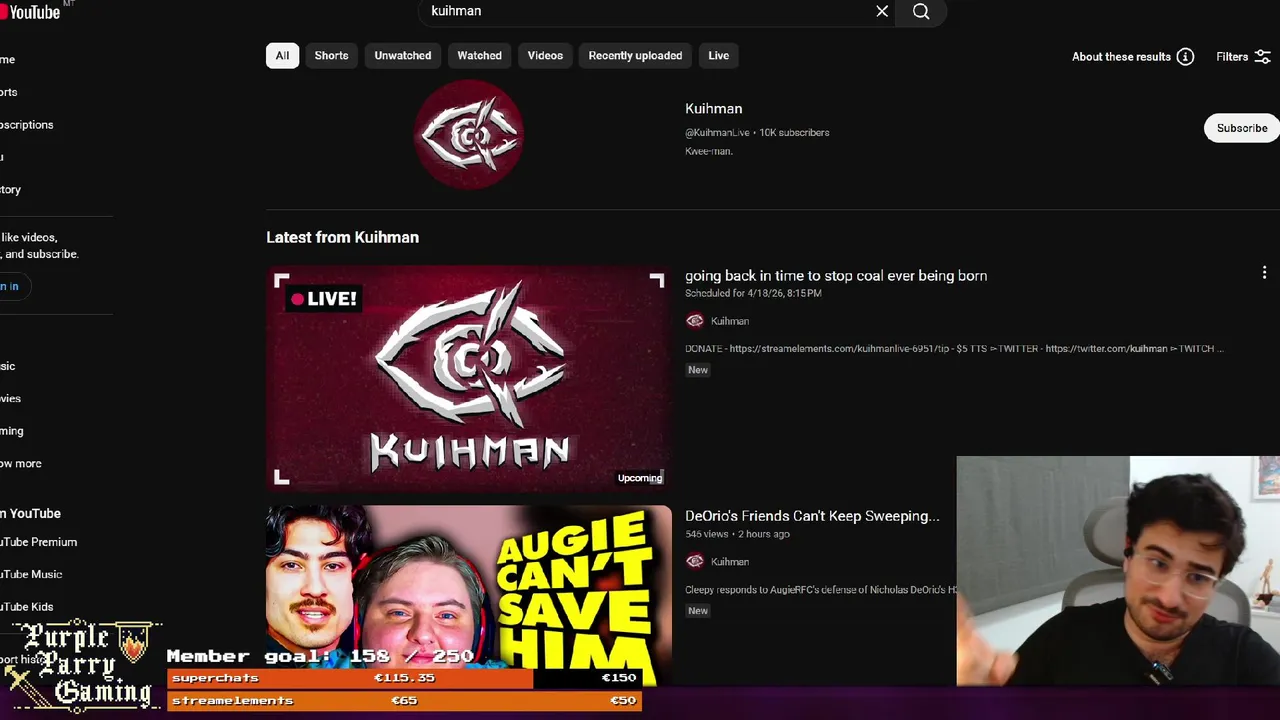Click the magnifying glass search button

921,11
